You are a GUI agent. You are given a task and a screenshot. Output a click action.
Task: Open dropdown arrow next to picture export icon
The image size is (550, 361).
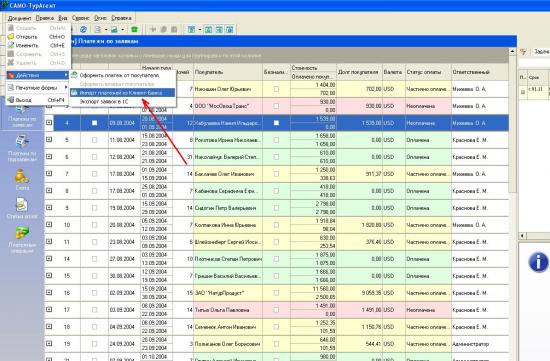122,29
